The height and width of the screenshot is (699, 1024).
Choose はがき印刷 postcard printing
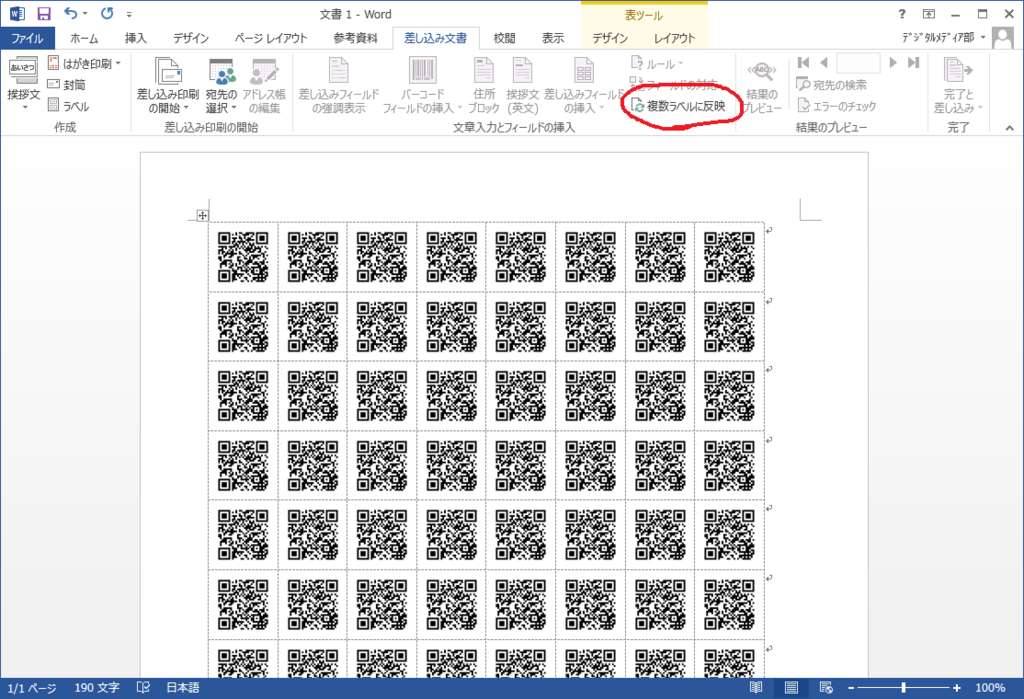point(80,63)
